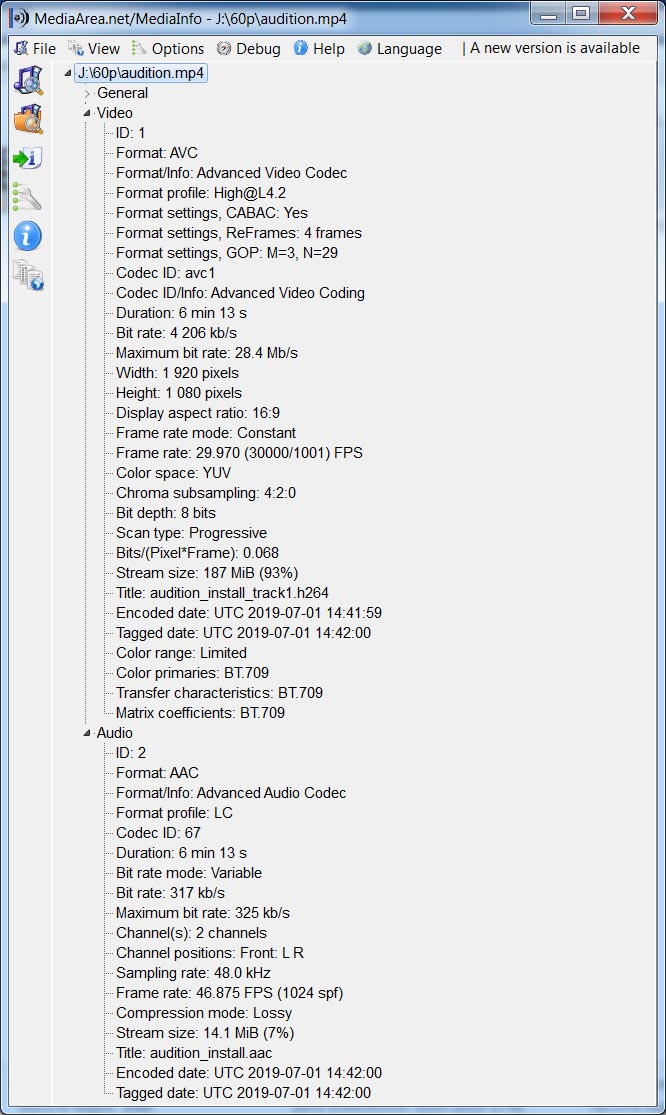The height and width of the screenshot is (1115, 666).
Task: Collapse the Audio section
Action: point(87,733)
